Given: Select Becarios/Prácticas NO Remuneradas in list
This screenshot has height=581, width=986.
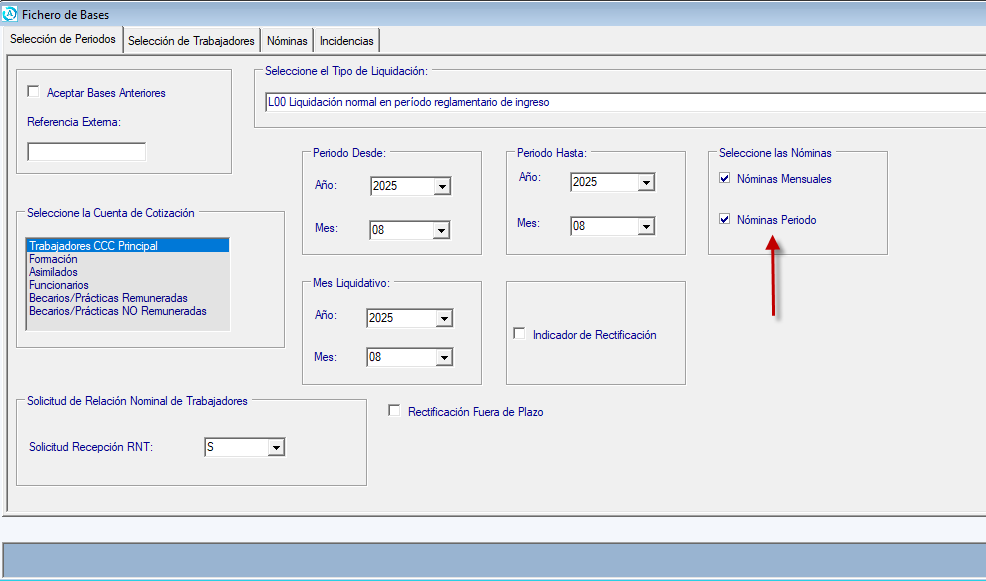Looking at the screenshot, I should click(x=118, y=311).
